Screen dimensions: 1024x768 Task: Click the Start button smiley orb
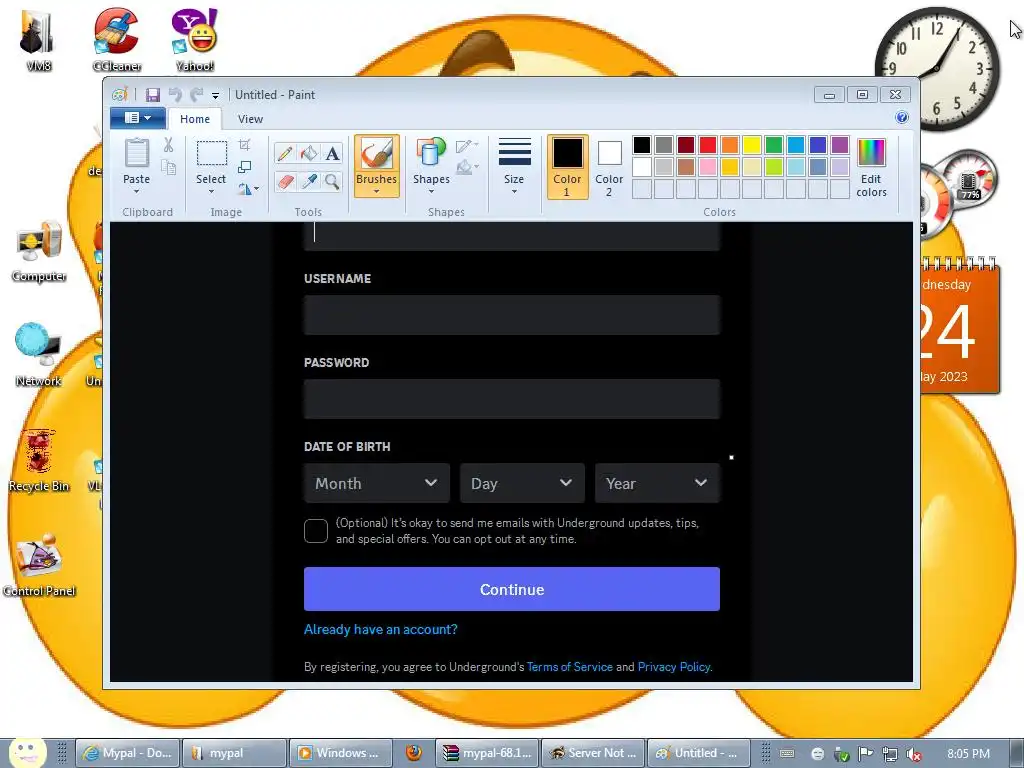click(x=26, y=752)
